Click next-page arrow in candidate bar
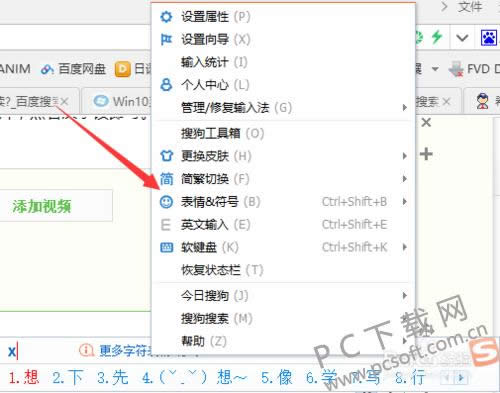This screenshot has width=500, height=393. (461, 378)
